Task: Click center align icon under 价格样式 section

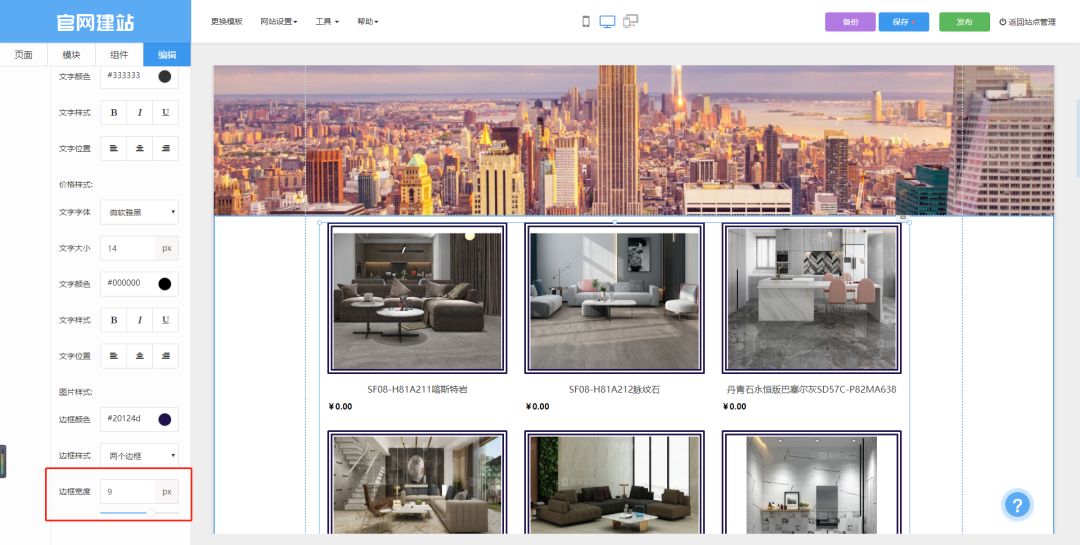Action: pos(140,355)
